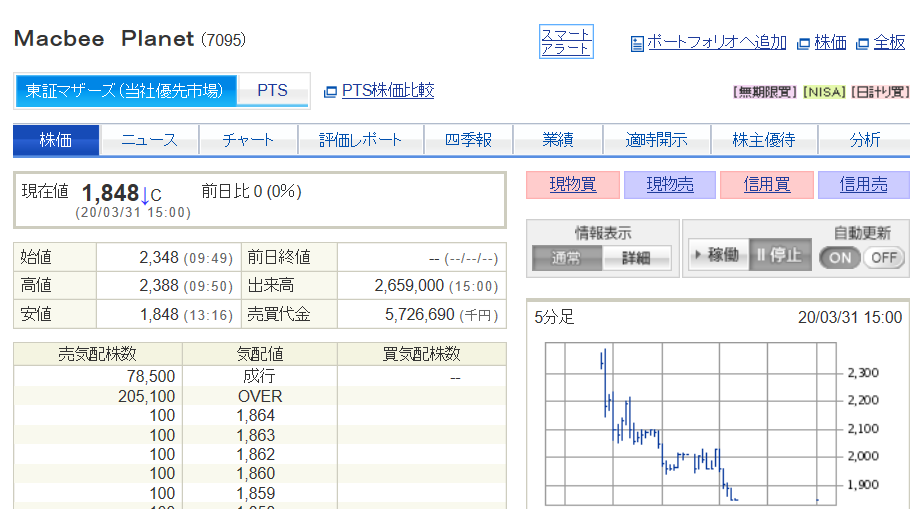Switch to the ニュース tab
This screenshot has width=922, height=509.
point(149,140)
